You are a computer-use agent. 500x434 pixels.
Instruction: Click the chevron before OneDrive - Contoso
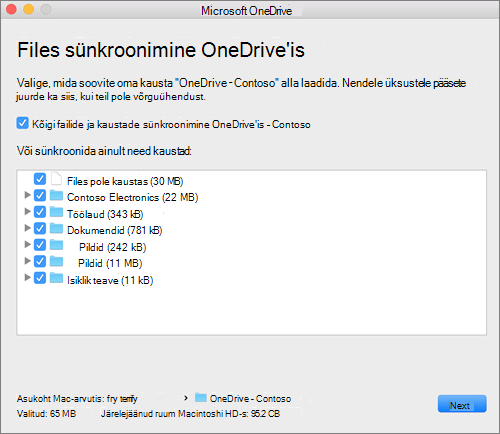[x=186, y=398]
